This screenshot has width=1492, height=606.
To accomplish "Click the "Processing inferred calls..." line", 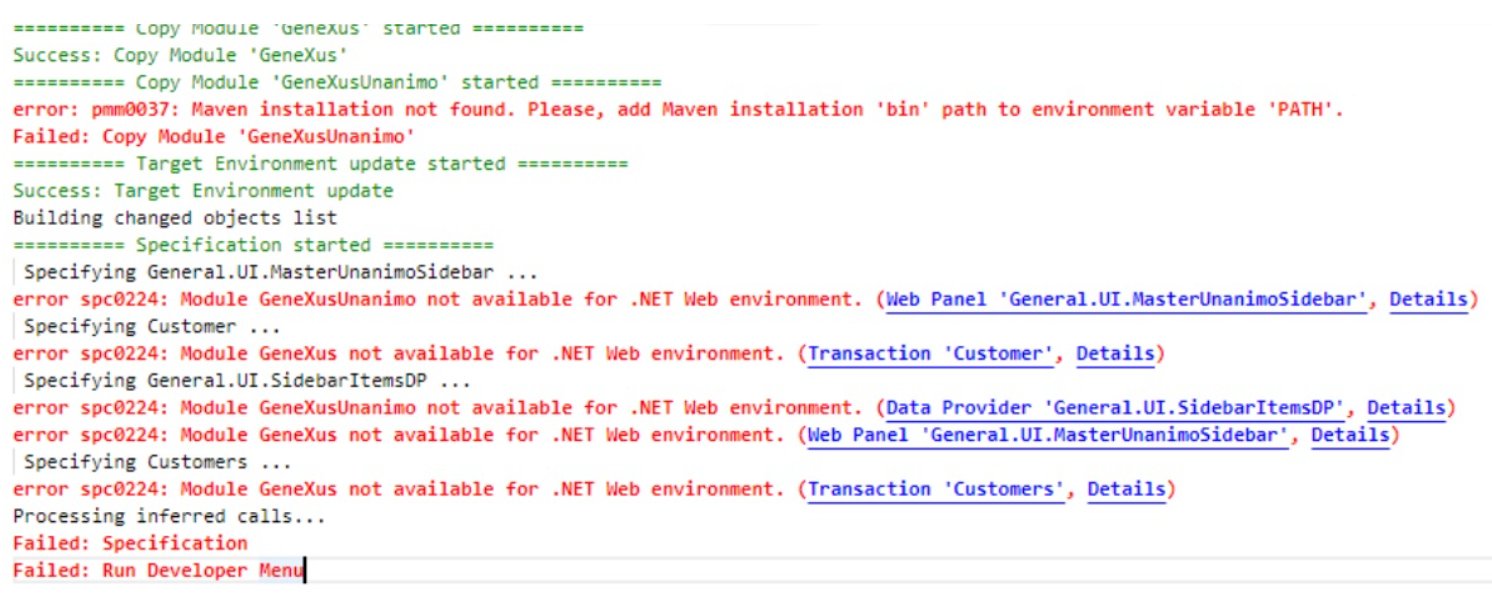I will (169, 516).
